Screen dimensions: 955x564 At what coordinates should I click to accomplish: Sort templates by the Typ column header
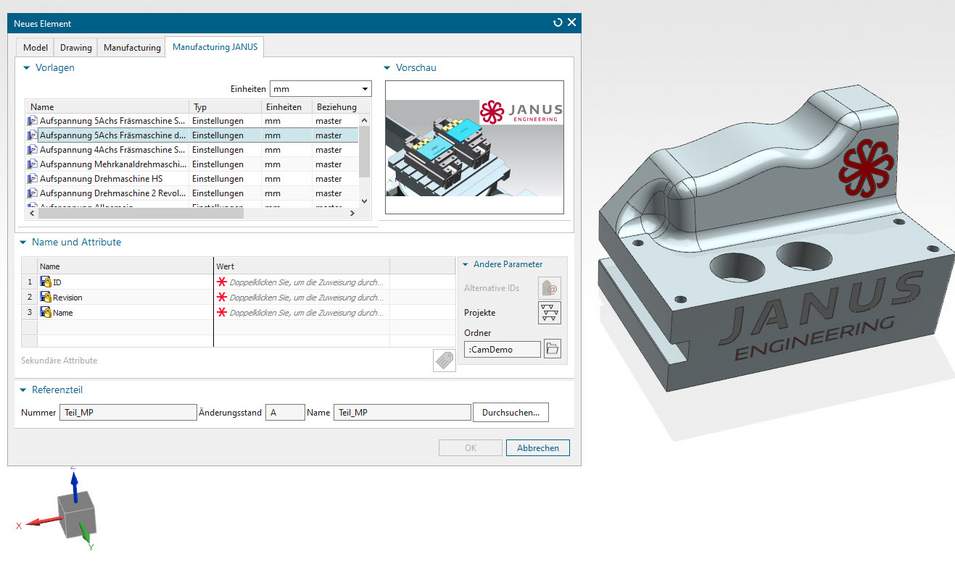[225, 107]
